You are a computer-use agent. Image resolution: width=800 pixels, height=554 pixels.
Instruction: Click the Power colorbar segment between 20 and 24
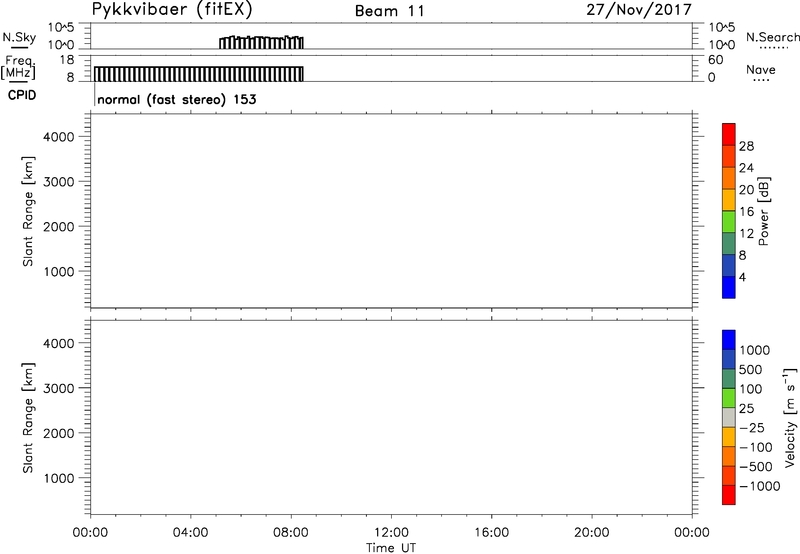coord(729,178)
